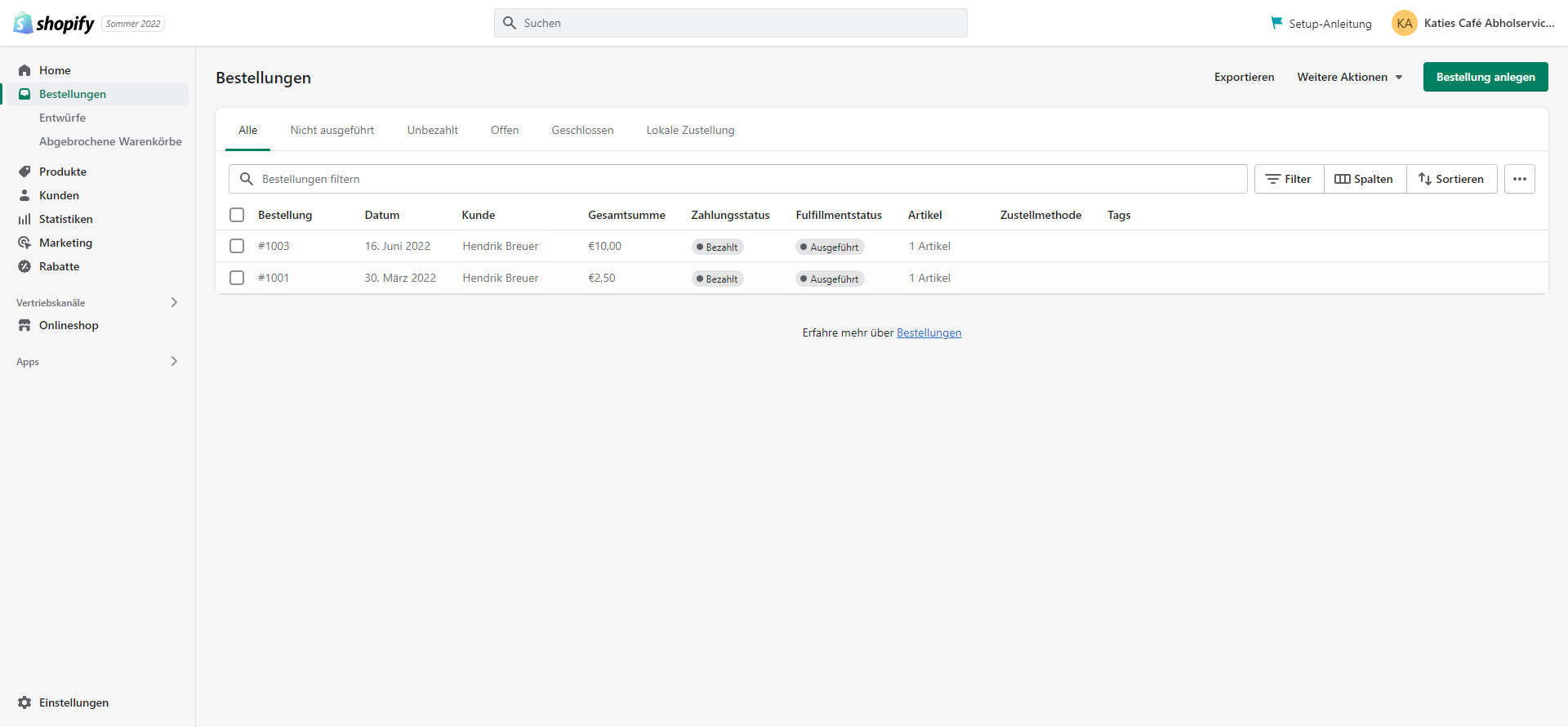Open Home via its house icon
This screenshot has height=727, width=1568.
point(24,70)
